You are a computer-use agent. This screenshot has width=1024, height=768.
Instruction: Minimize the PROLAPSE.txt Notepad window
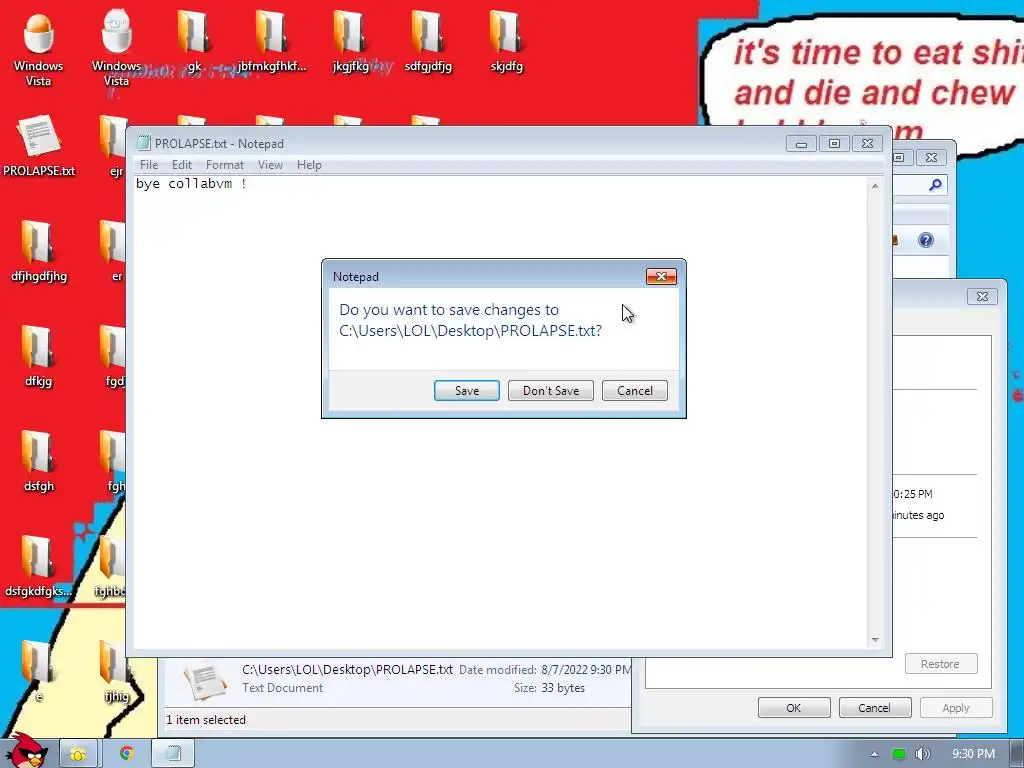801,144
